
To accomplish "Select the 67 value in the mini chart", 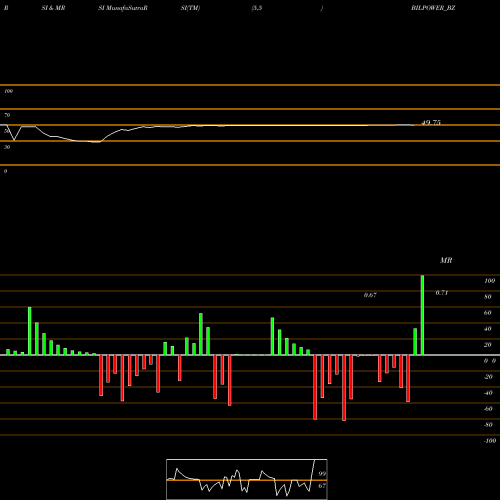I will [x=322, y=486].
